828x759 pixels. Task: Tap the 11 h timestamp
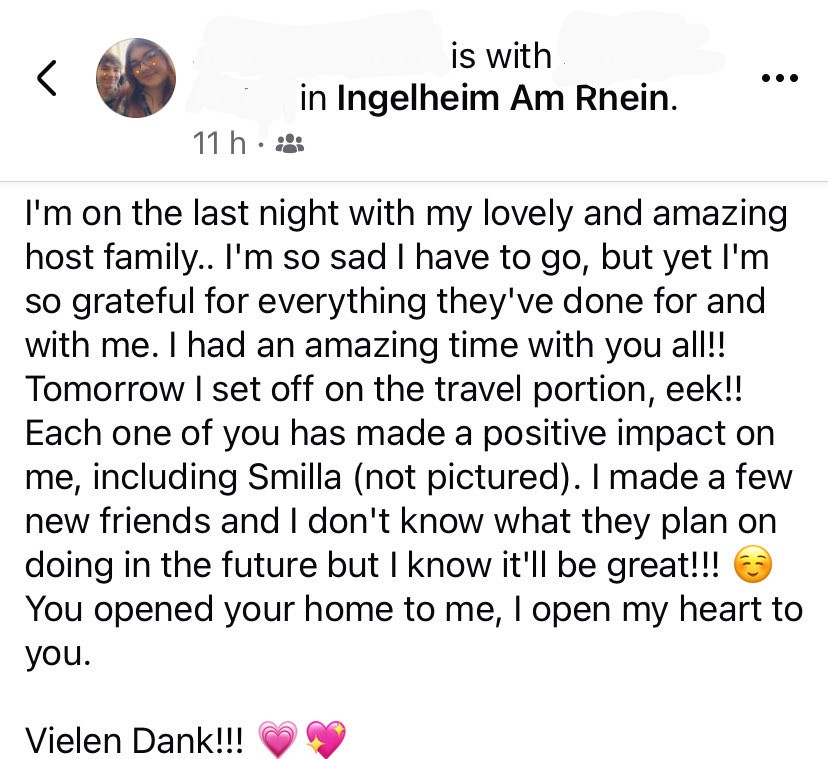pyautogui.click(x=219, y=143)
